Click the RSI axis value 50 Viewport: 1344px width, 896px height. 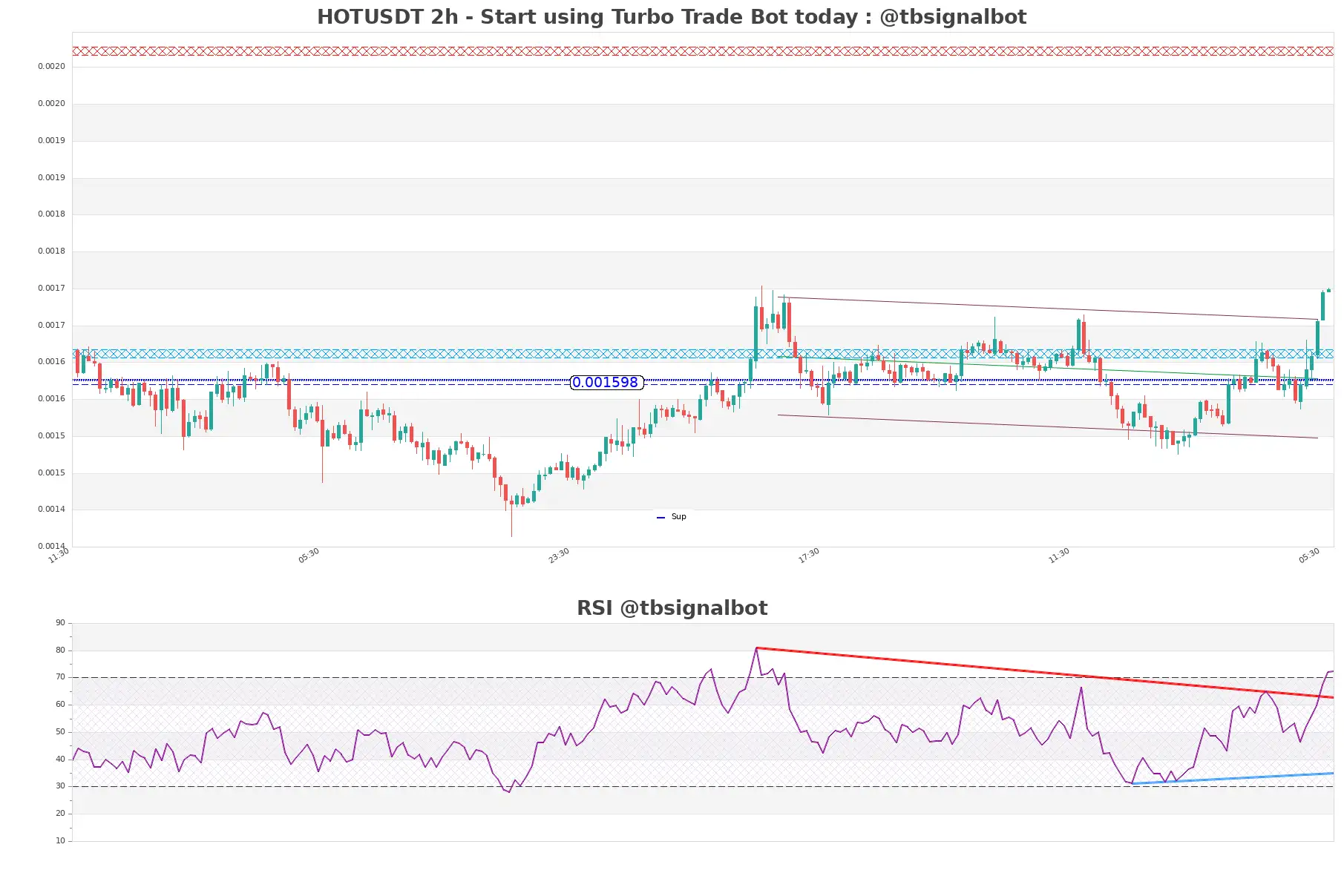tap(60, 732)
